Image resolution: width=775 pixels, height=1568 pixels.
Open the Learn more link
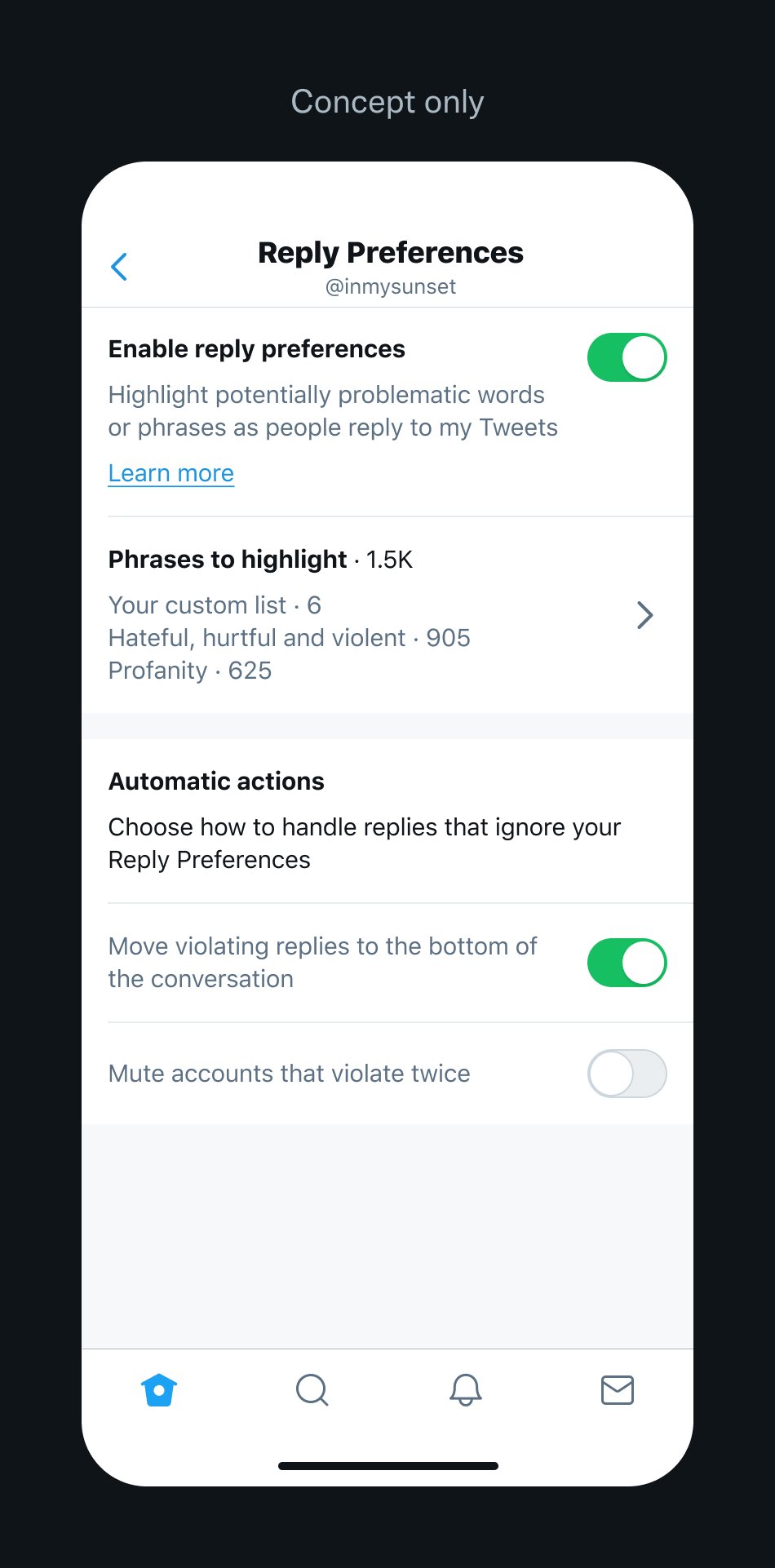pyautogui.click(x=170, y=472)
